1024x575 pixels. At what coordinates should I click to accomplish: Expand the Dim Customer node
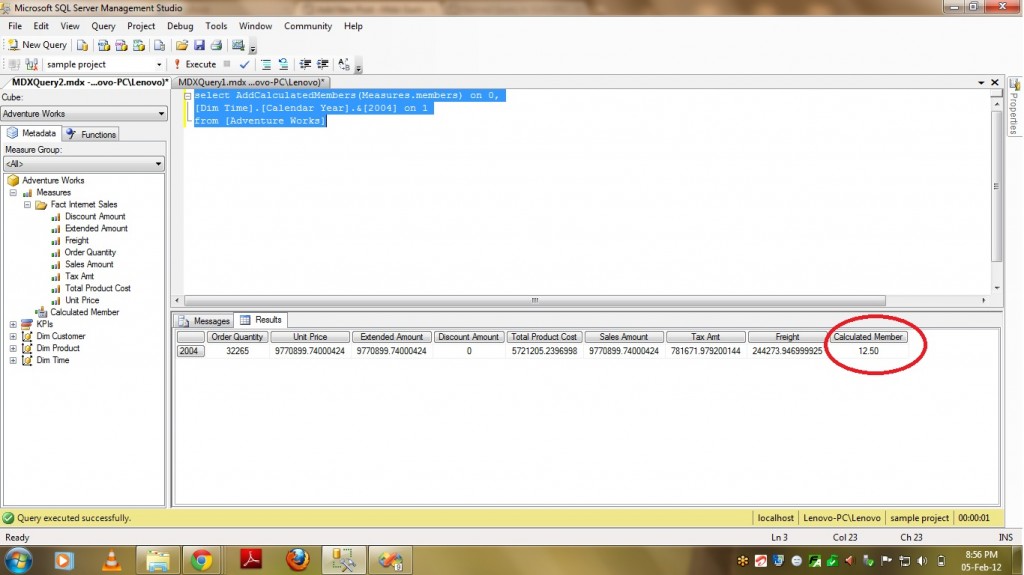[14, 336]
